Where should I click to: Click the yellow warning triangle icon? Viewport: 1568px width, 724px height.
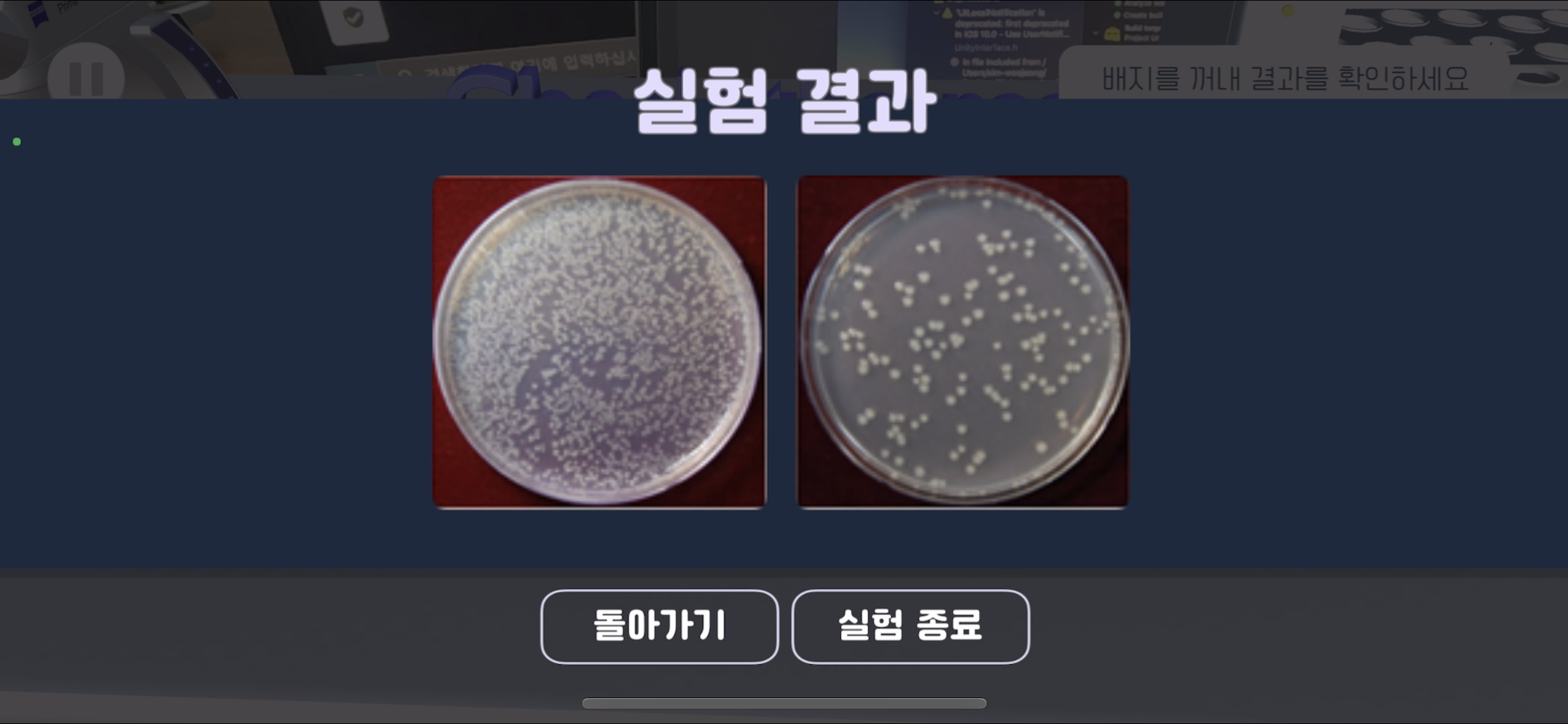tap(947, 14)
